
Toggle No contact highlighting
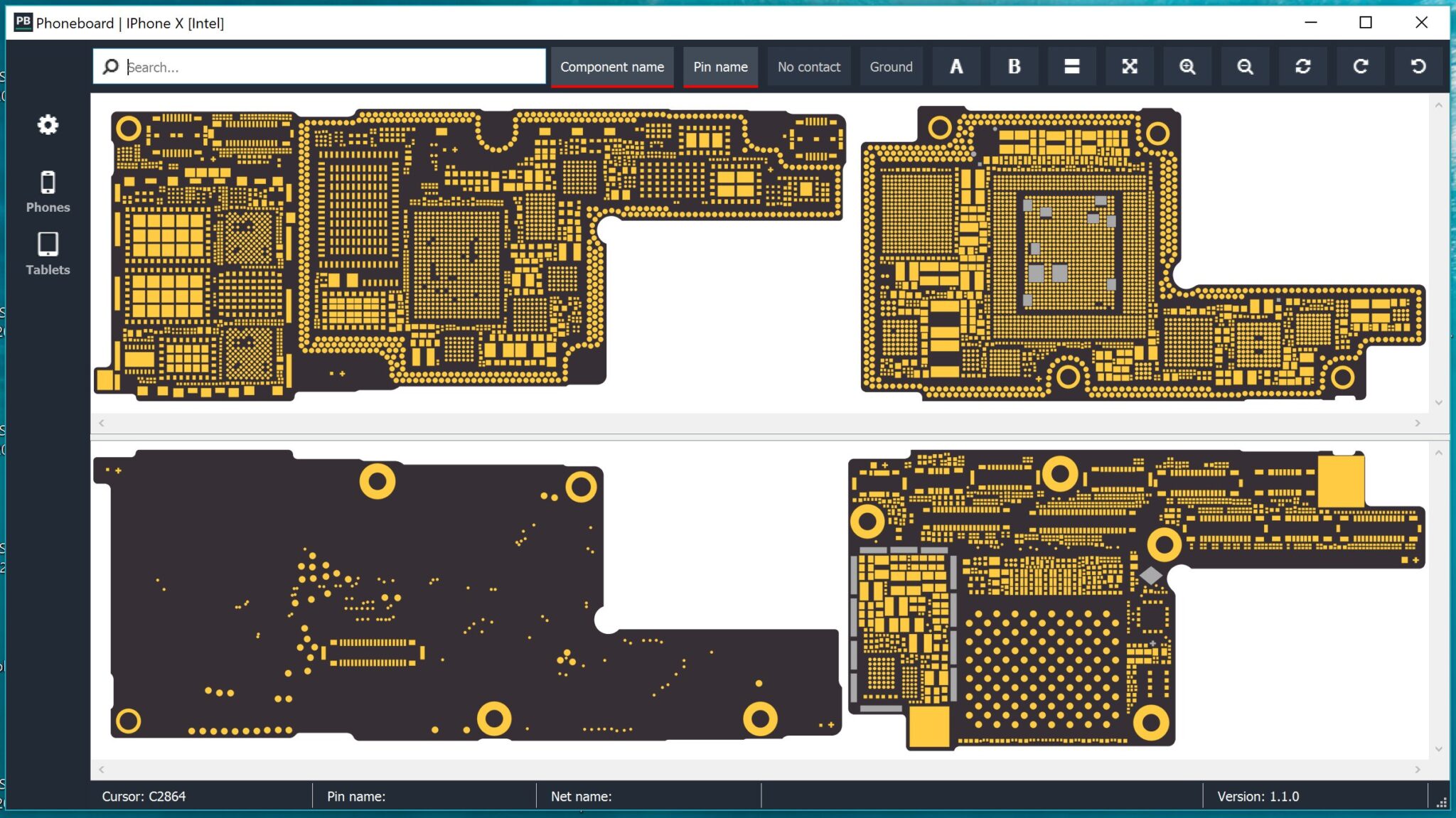coord(808,67)
